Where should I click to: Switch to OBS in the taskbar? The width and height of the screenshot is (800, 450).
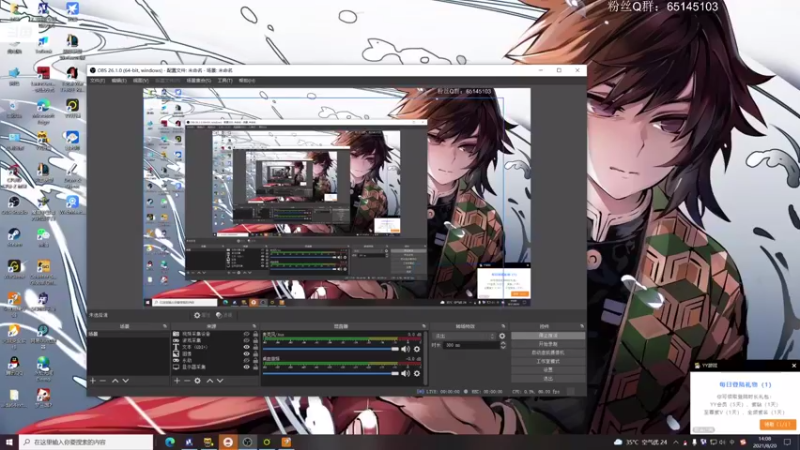[x=247, y=442]
